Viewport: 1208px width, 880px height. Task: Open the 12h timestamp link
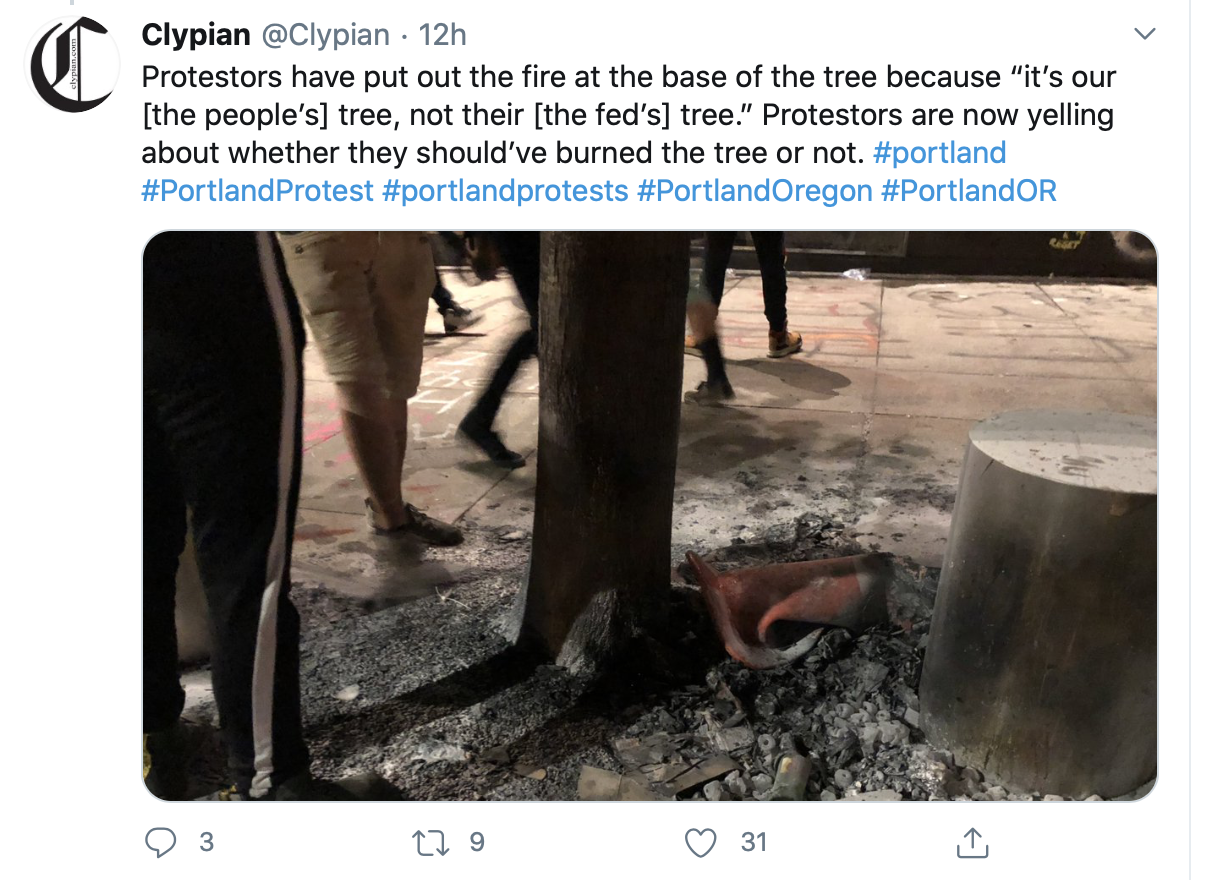[x=443, y=35]
